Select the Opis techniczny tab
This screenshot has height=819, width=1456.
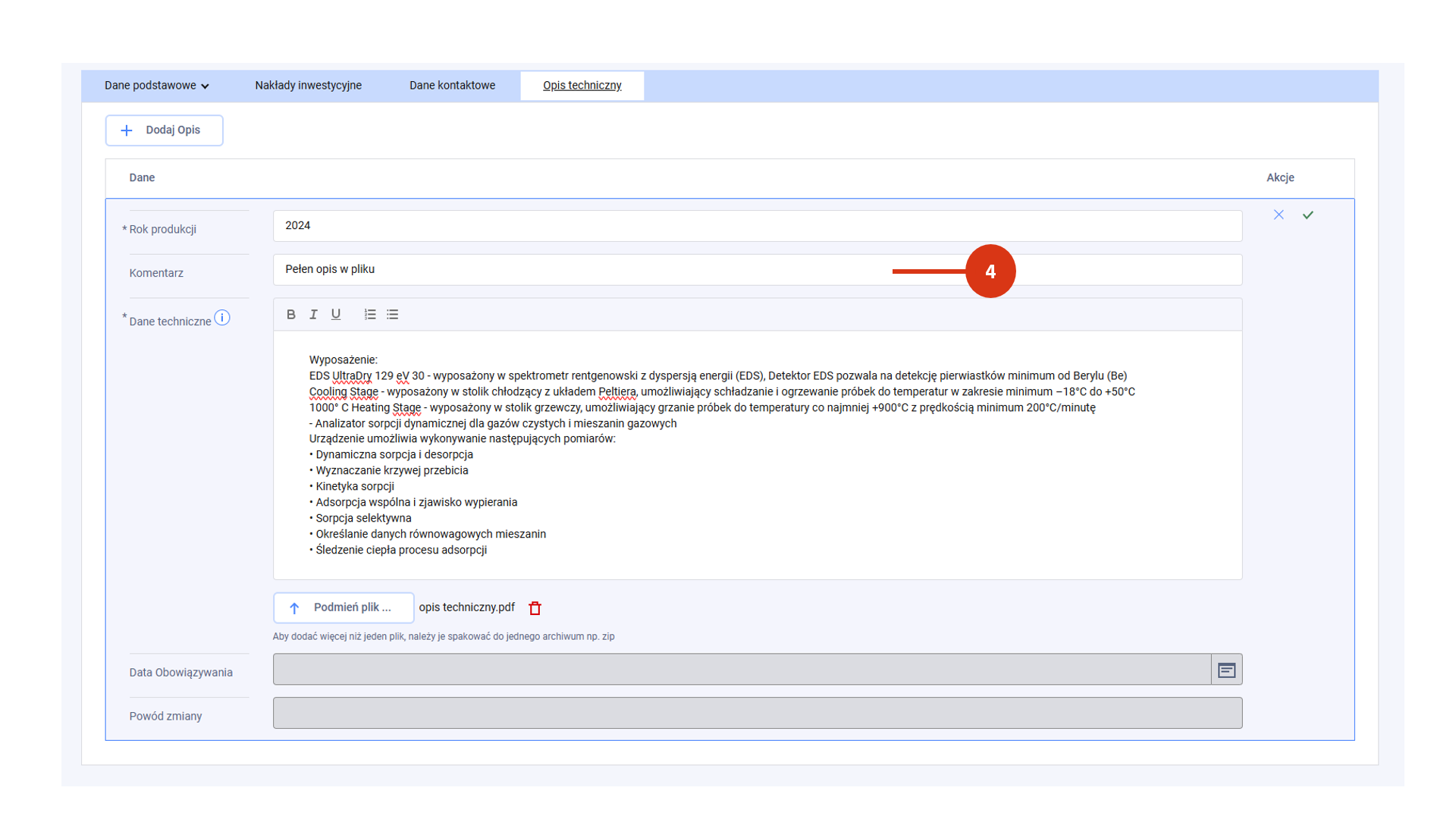[x=582, y=86]
